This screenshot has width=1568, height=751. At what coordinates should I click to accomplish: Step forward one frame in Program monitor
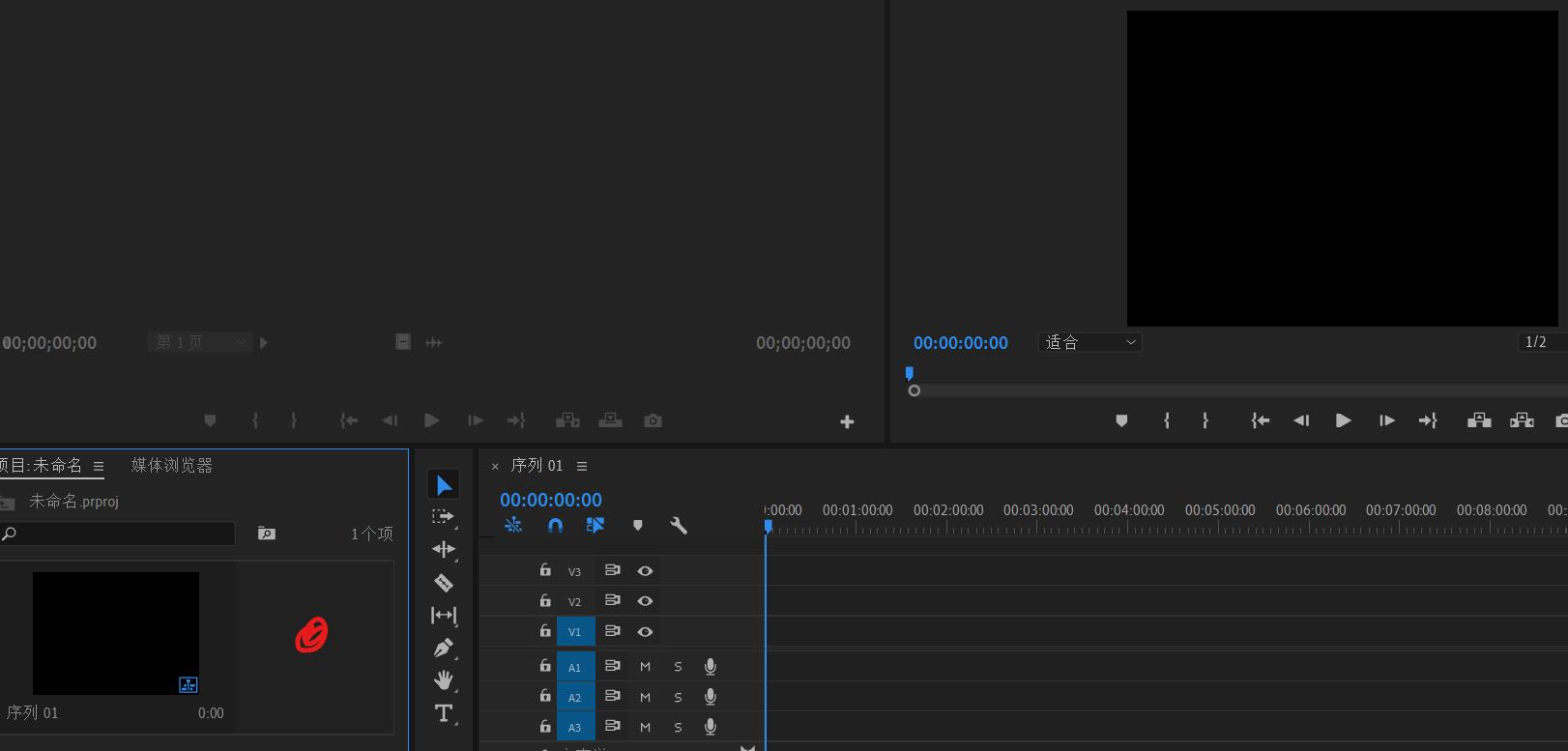(x=1386, y=420)
